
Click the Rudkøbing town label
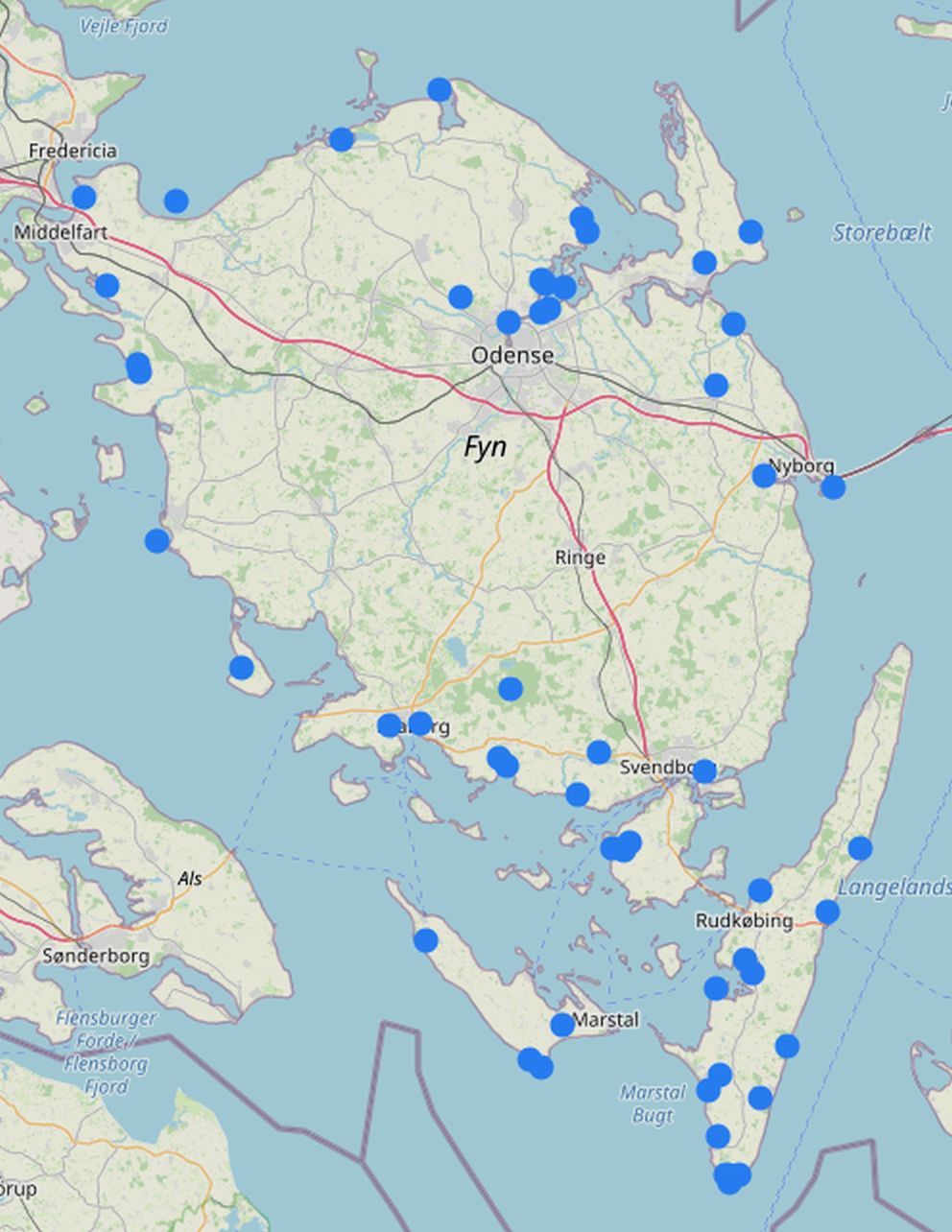[744, 921]
